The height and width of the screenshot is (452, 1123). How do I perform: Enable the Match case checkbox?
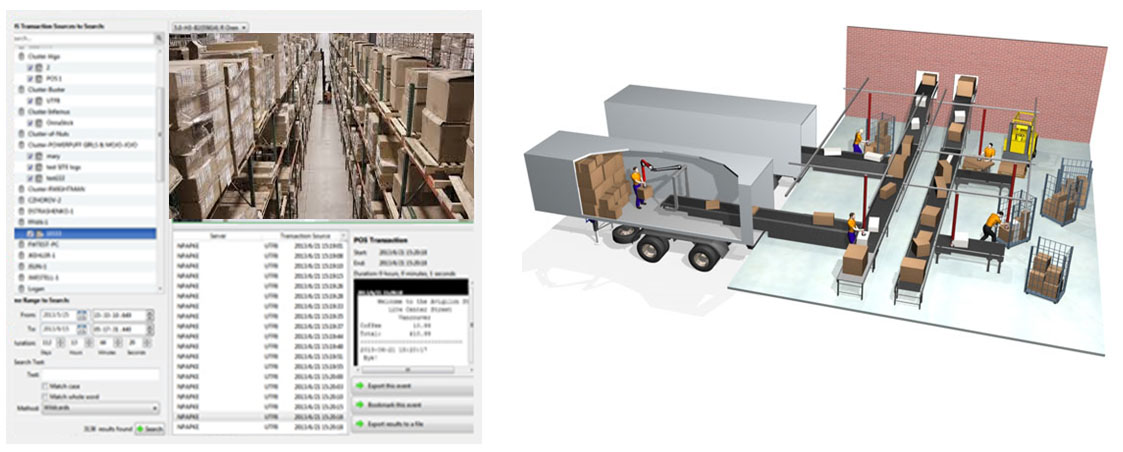click(x=45, y=385)
